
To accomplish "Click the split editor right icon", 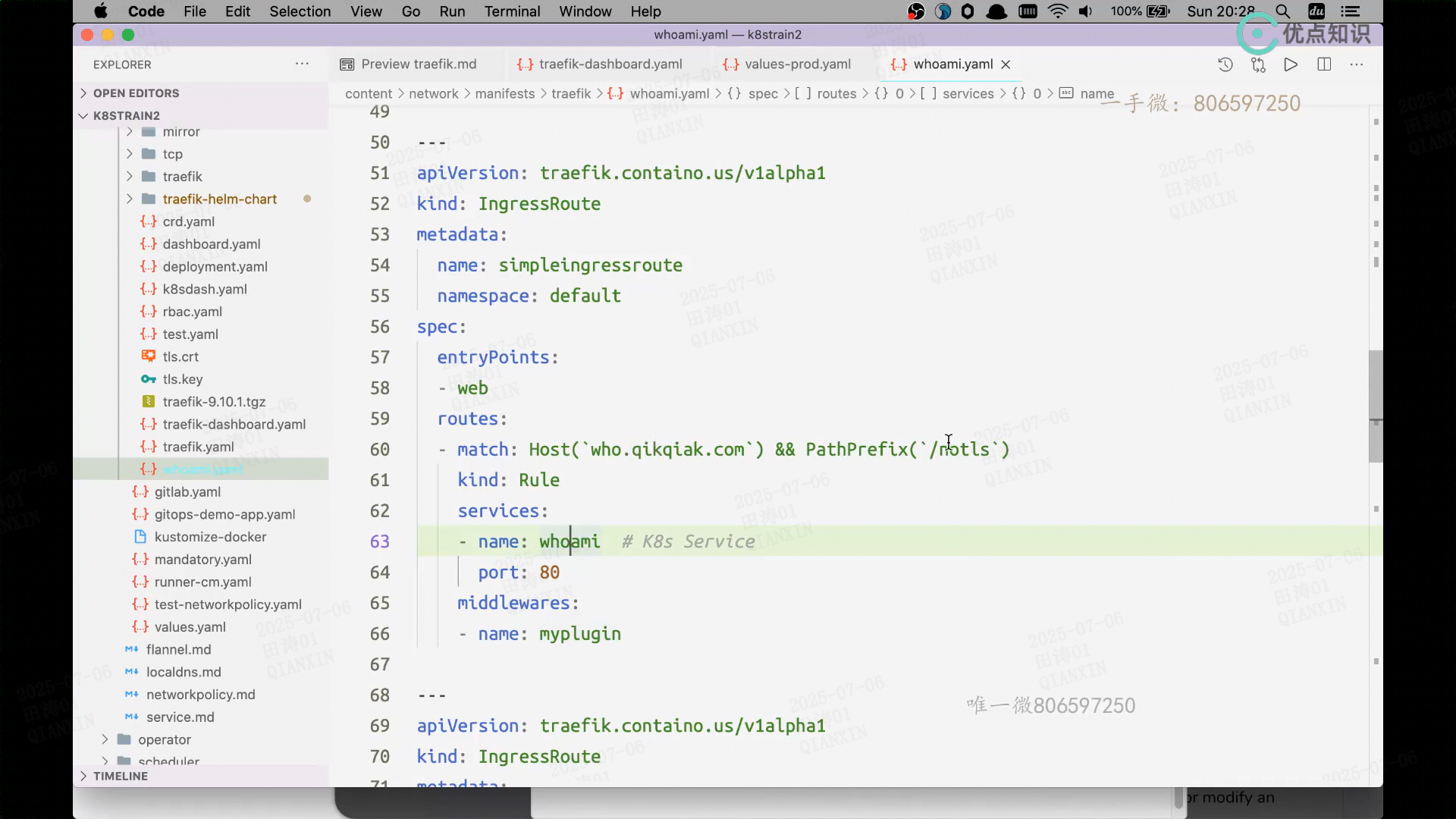I will pyautogui.click(x=1324, y=64).
